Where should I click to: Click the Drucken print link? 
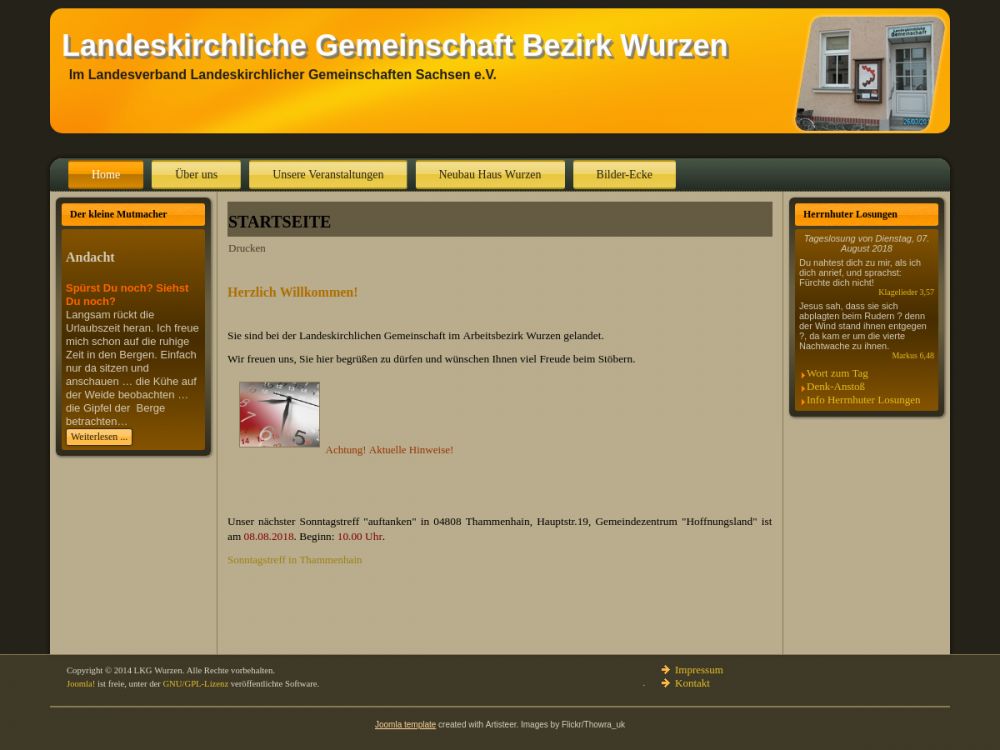point(247,248)
